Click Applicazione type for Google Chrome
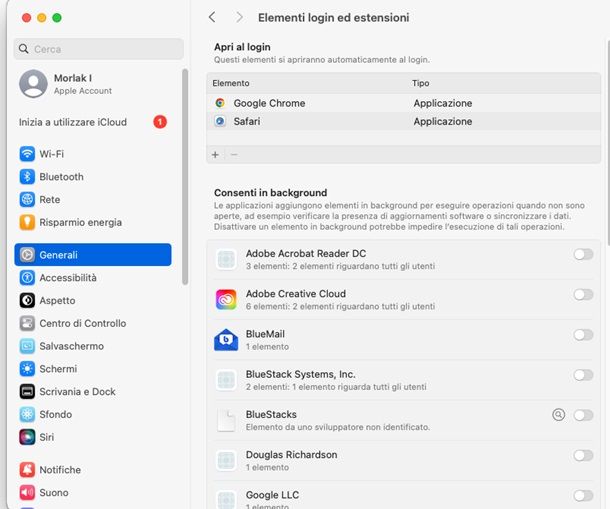Viewport: 610px width, 509px height. click(443, 103)
